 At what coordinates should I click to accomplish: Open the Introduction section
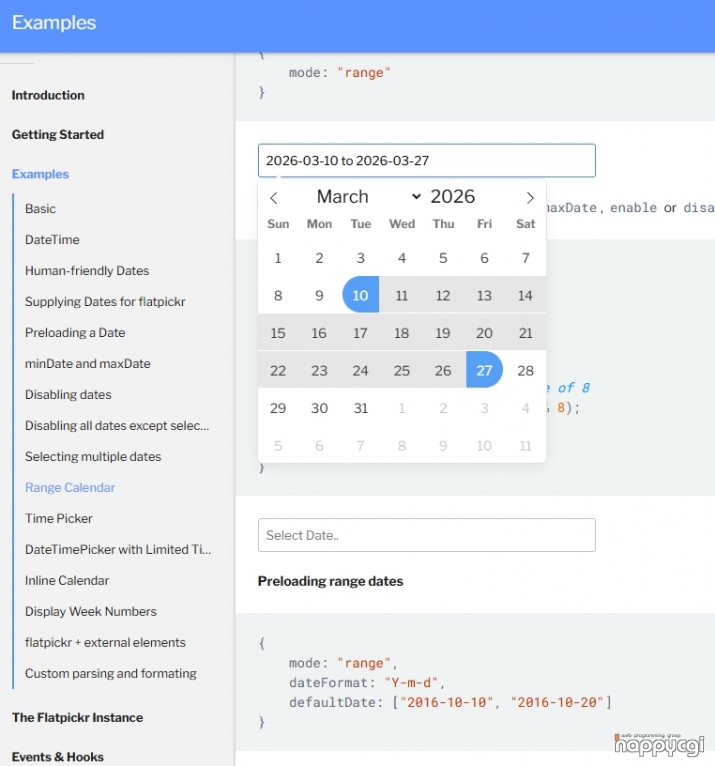point(48,96)
